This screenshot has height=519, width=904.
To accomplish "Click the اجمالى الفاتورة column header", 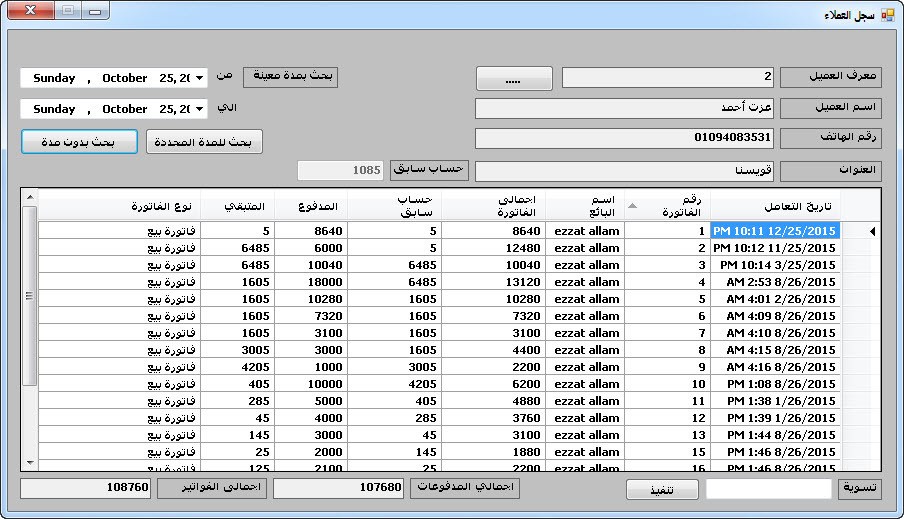I will 493,206.
